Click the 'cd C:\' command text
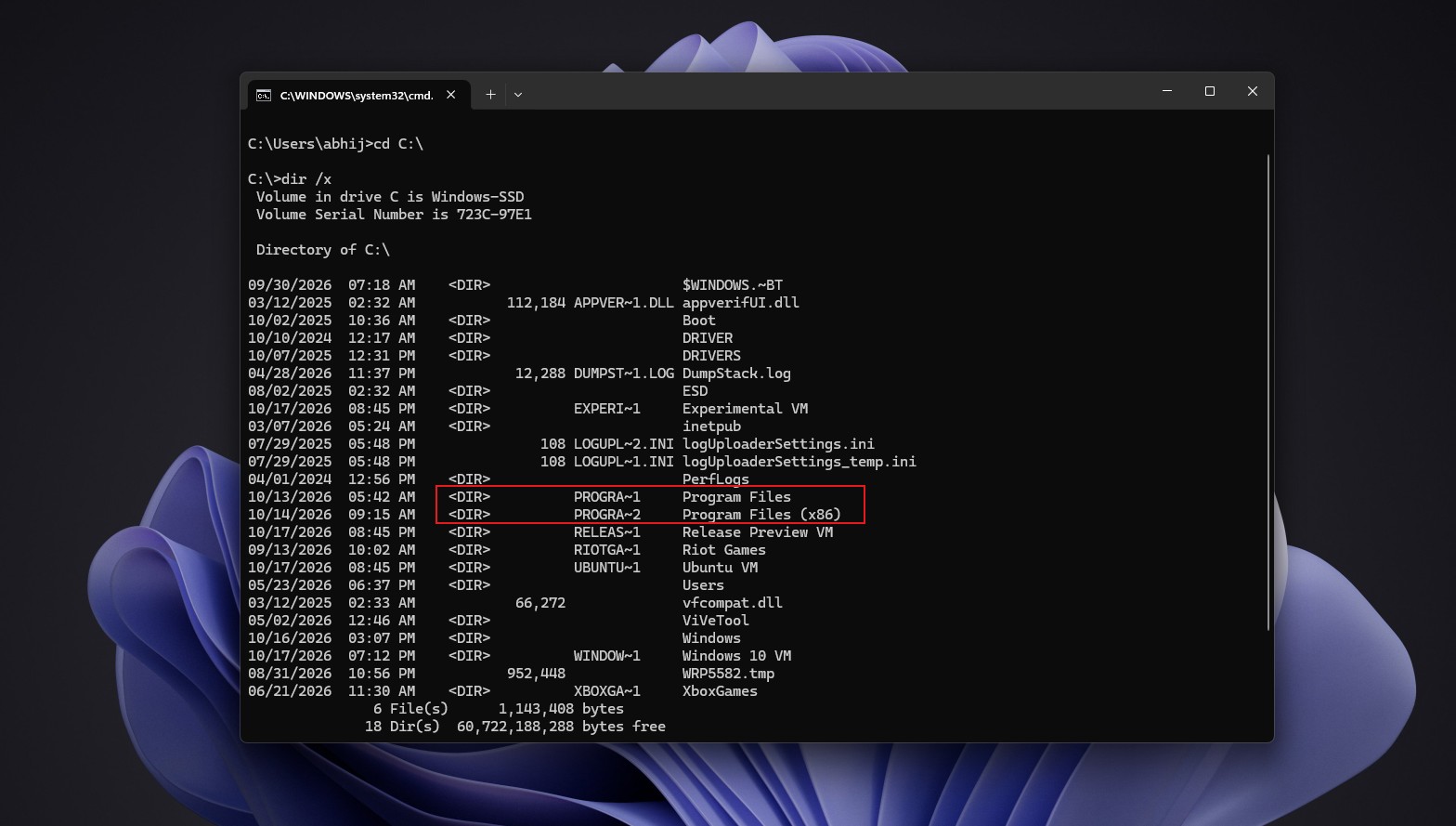The width and height of the screenshot is (1456, 826). pyautogui.click(x=398, y=144)
